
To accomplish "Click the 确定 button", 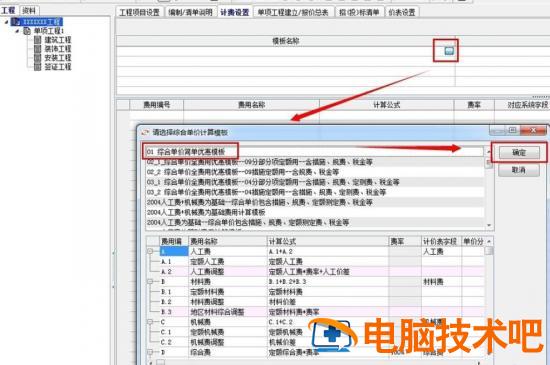I will tap(519, 153).
